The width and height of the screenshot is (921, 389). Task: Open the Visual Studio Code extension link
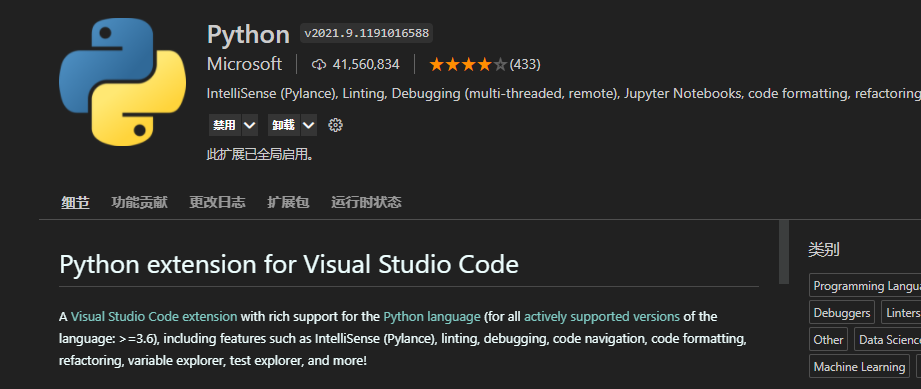154,317
